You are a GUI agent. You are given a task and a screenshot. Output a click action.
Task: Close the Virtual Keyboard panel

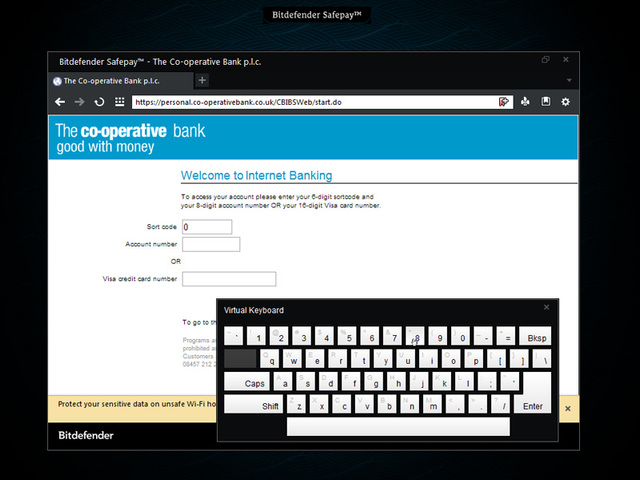click(547, 307)
